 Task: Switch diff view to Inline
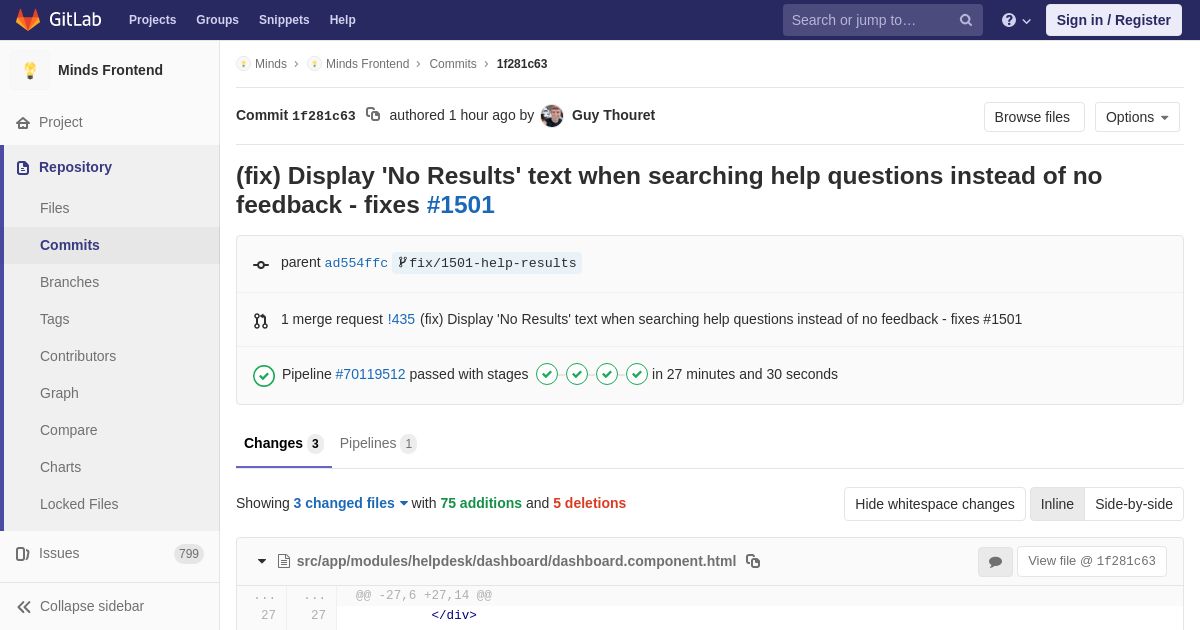click(1057, 504)
